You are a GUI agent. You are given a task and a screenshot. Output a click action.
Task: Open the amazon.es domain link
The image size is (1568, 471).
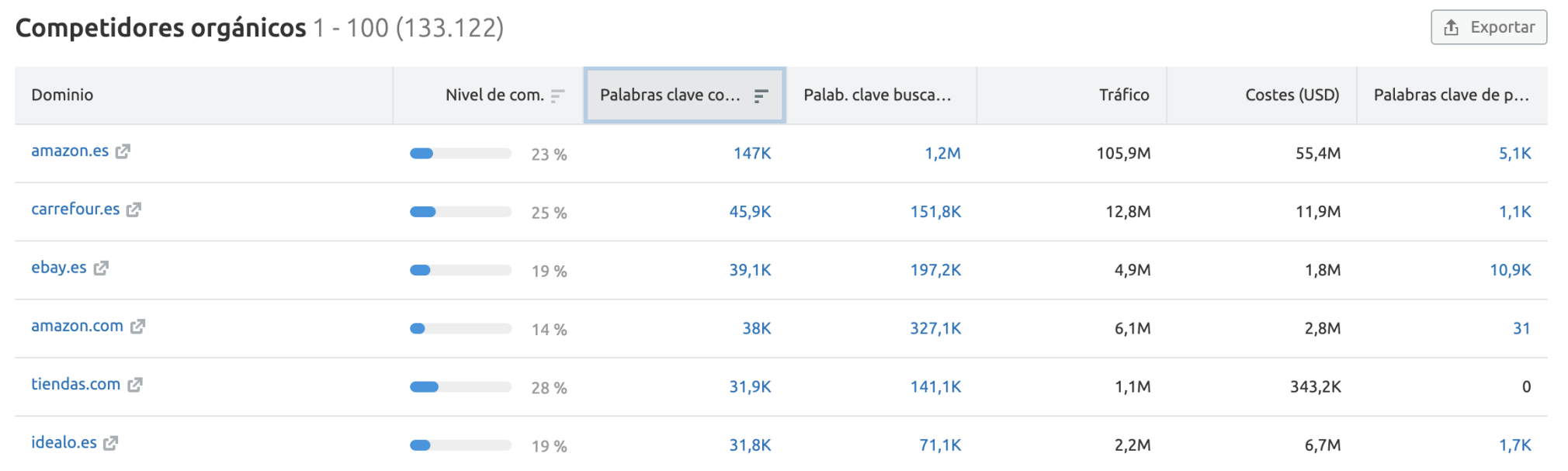pos(70,151)
